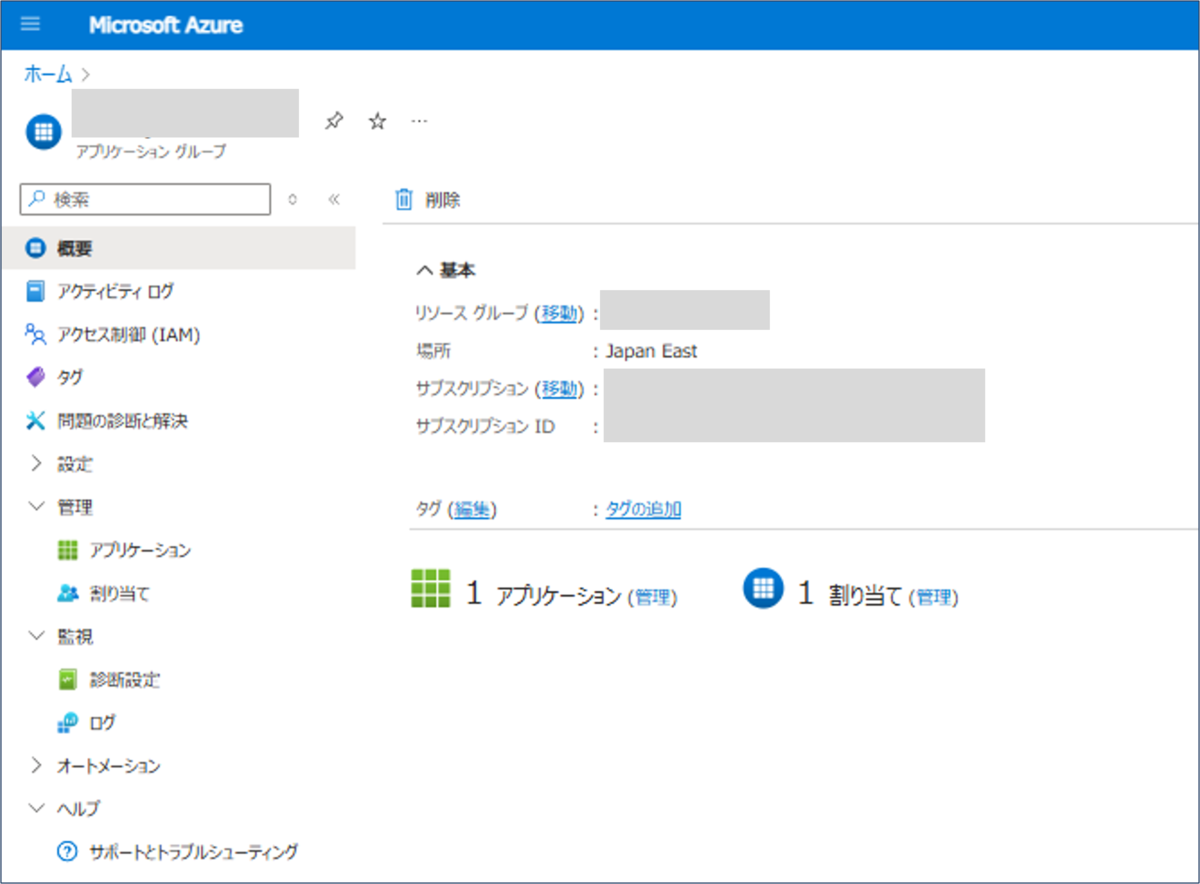This screenshot has height=884, width=1200.
Task: Click 管理 link next to アプリケーション
Action: coord(652,597)
